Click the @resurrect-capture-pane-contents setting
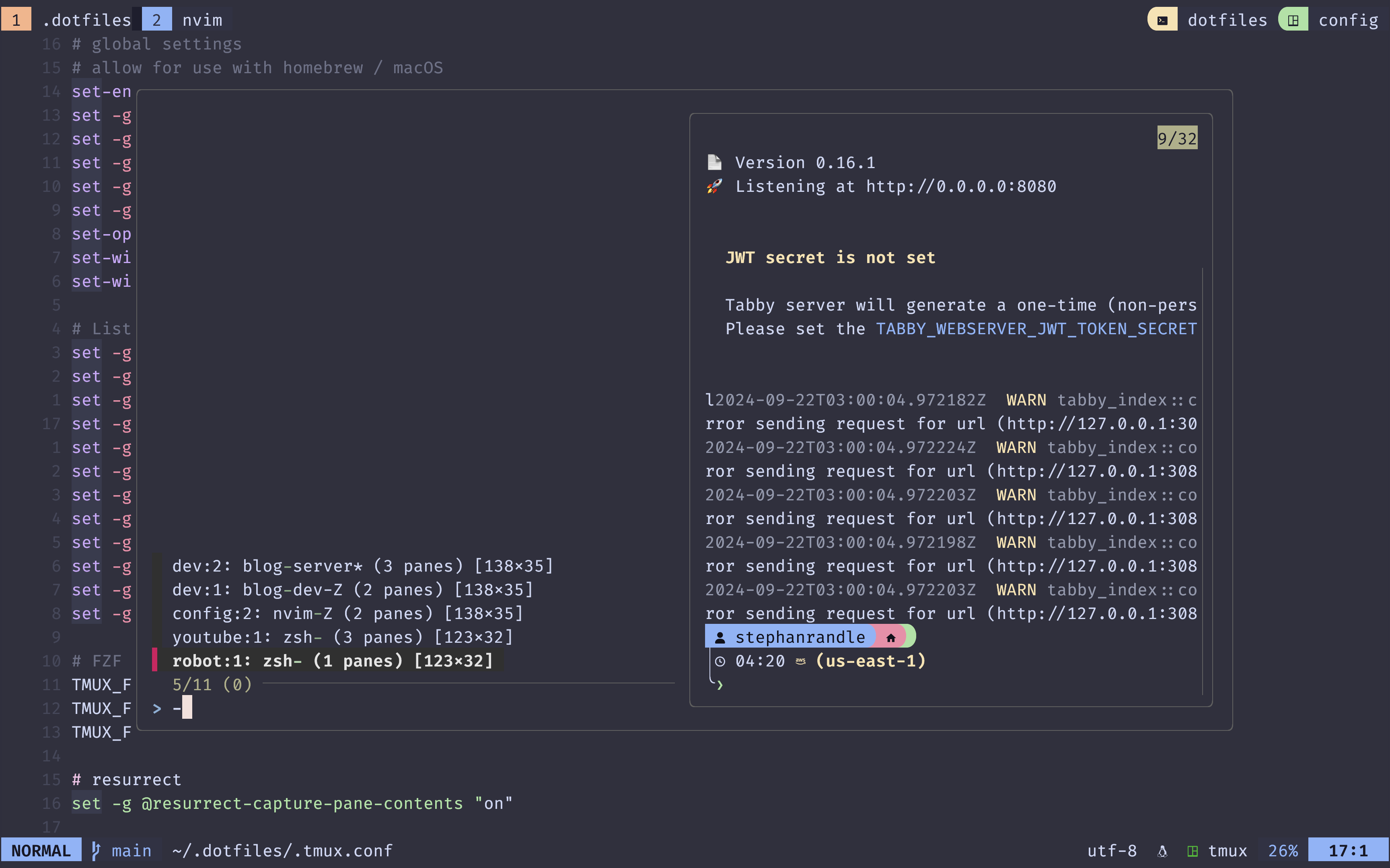 pyautogui.click(x=302, y=803)
